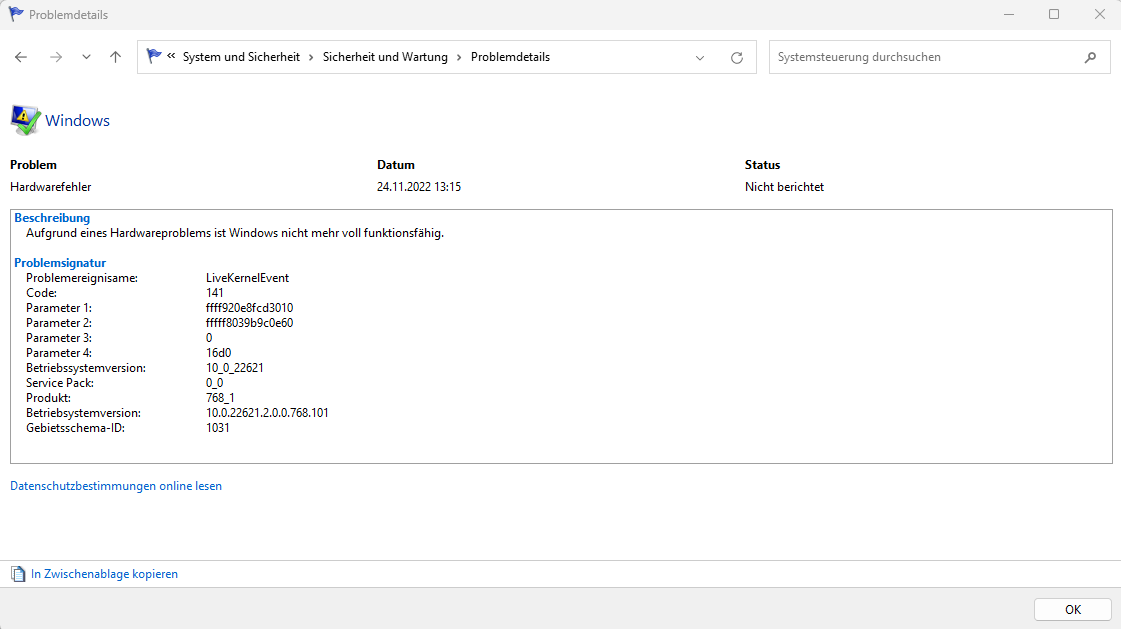Click the Problemdetails title bar flag icon
The height and width of the screenshot is (629, 1121).
pyautogui.click(x=16, y=14)
